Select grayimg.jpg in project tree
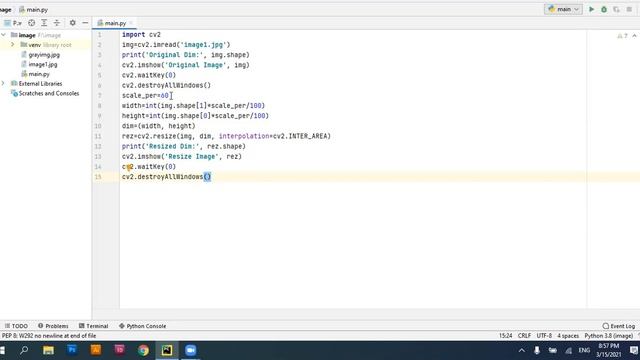 (x=44, y=54)
